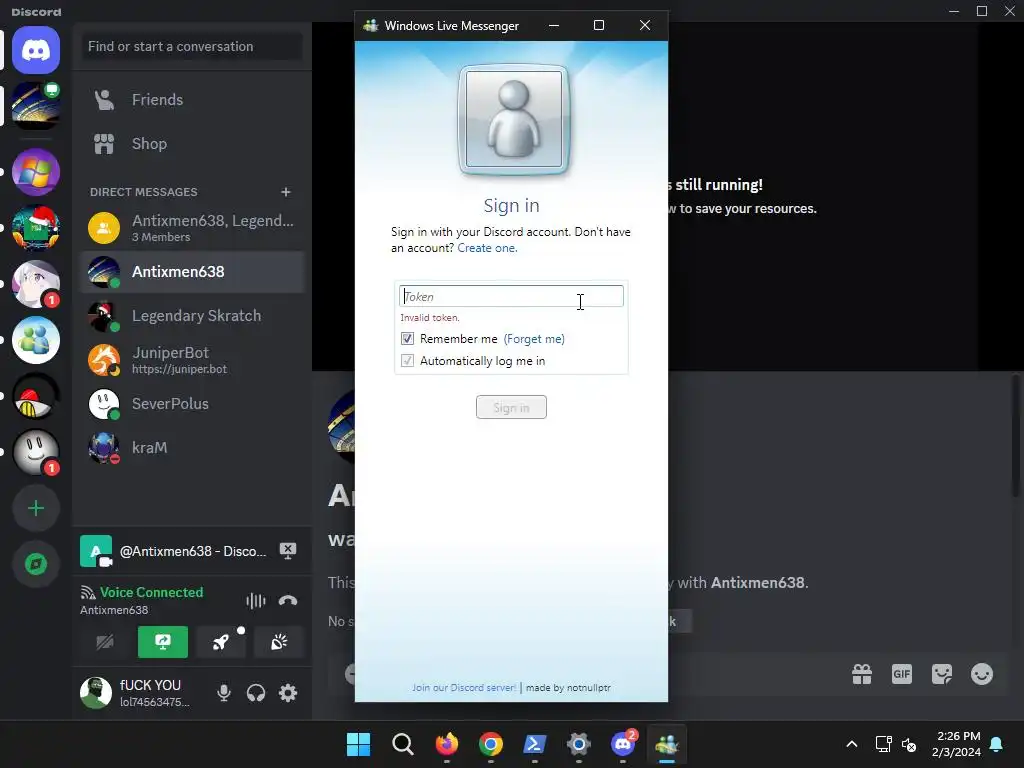Click the network tray icon

tap(883, 744)
